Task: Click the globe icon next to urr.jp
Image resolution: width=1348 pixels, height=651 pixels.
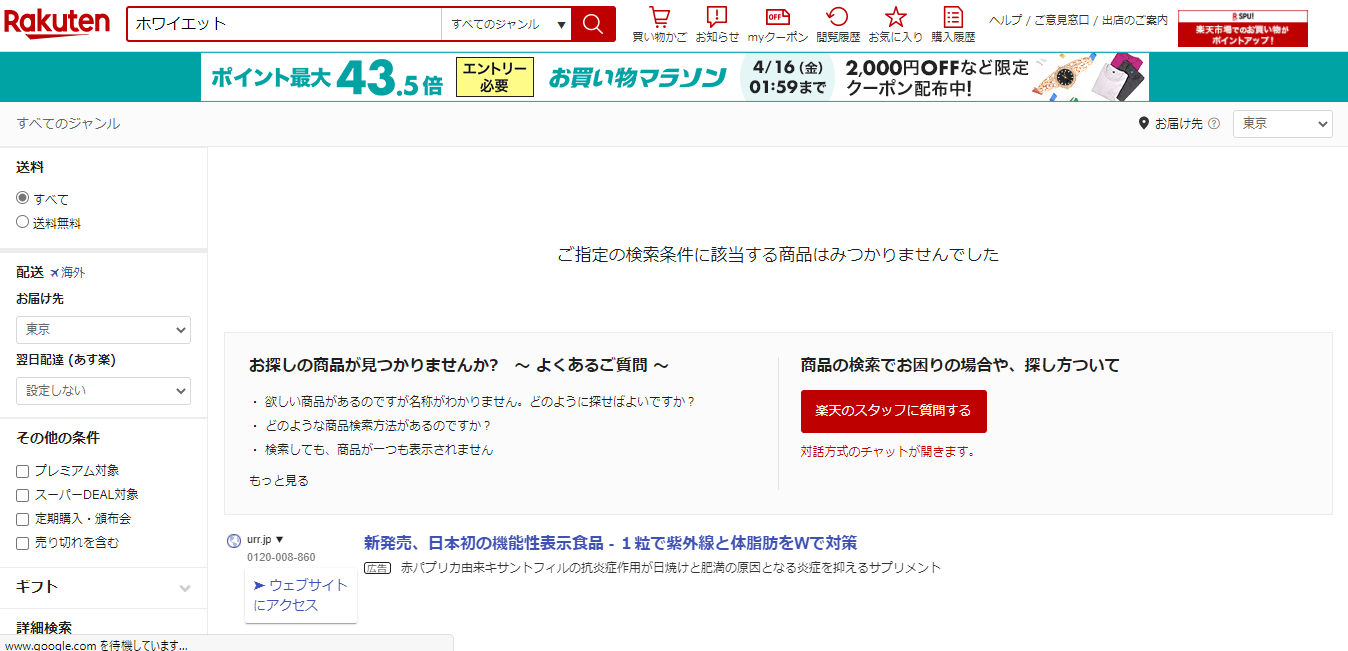Action: pyautogui.click(x=234, y=541)
